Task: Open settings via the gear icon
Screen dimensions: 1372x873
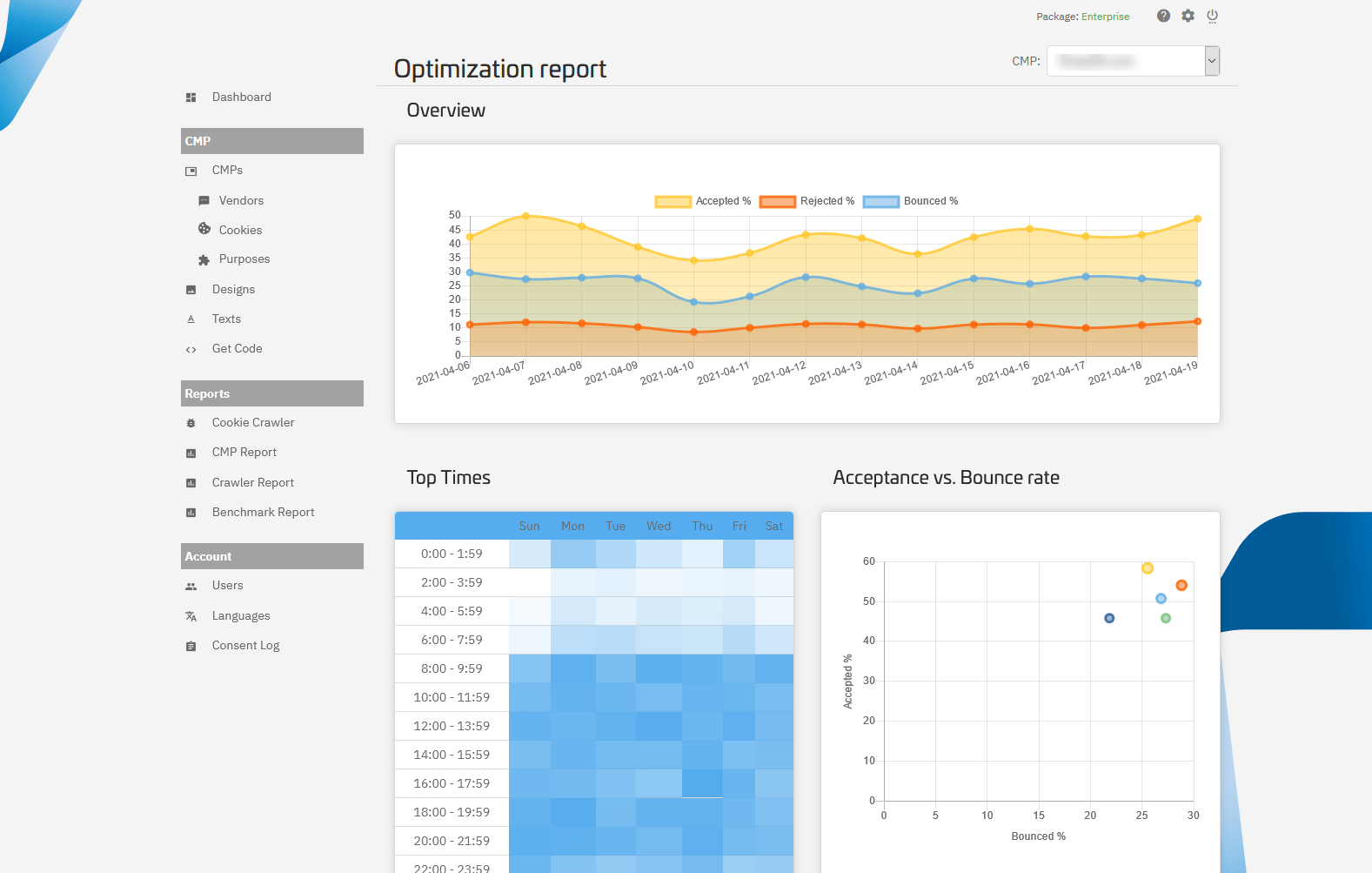Action: tap(1188, 16)
